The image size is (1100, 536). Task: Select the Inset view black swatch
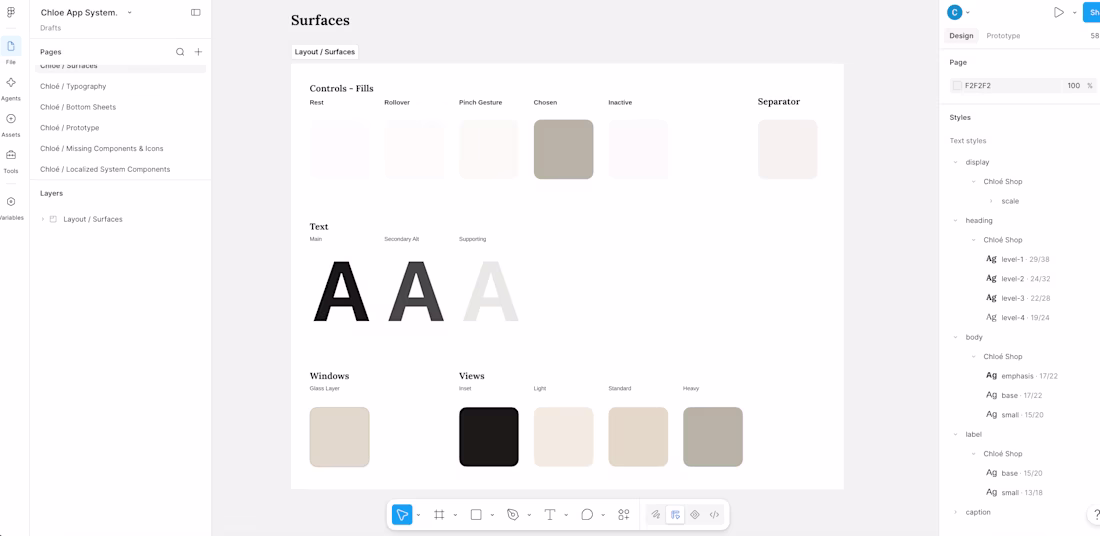(x=489, y=436)
